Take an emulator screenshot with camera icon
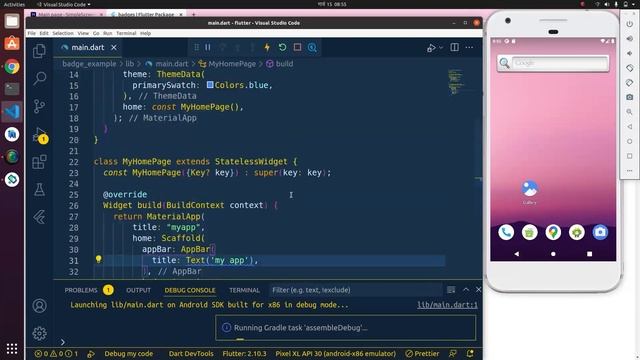 (629, 97)
